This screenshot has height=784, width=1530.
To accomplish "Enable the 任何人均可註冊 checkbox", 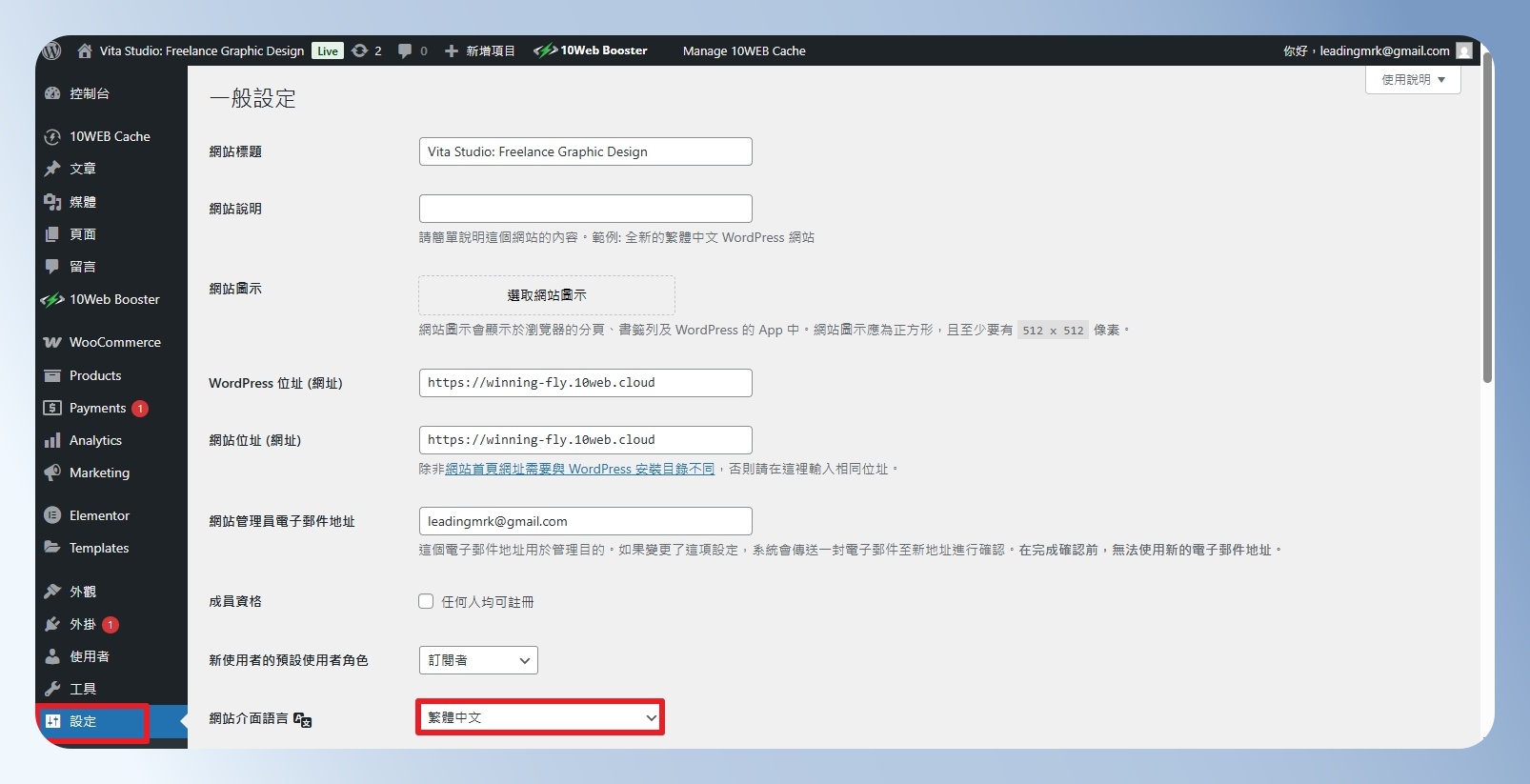I will click(x=426, y=601).
